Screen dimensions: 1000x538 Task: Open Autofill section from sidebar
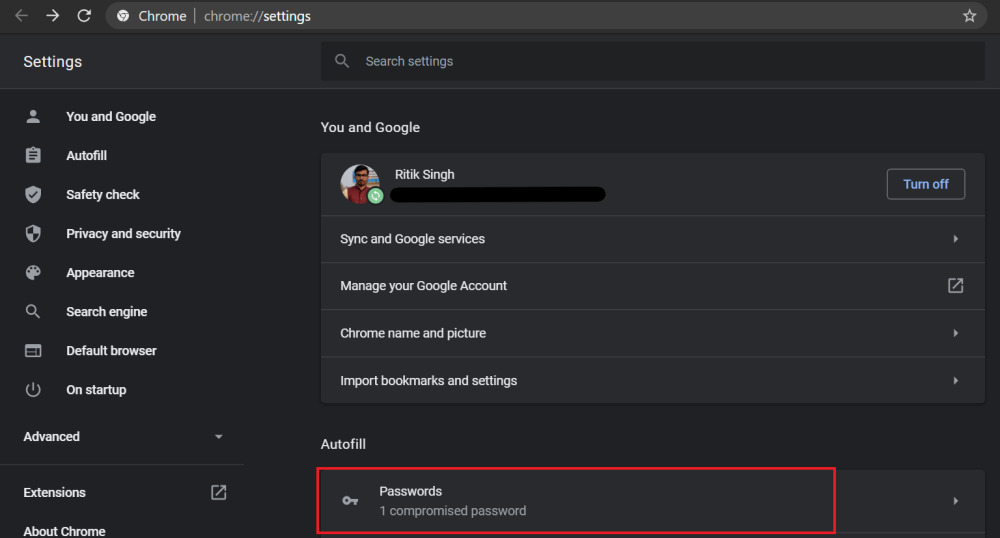[87, 156]
